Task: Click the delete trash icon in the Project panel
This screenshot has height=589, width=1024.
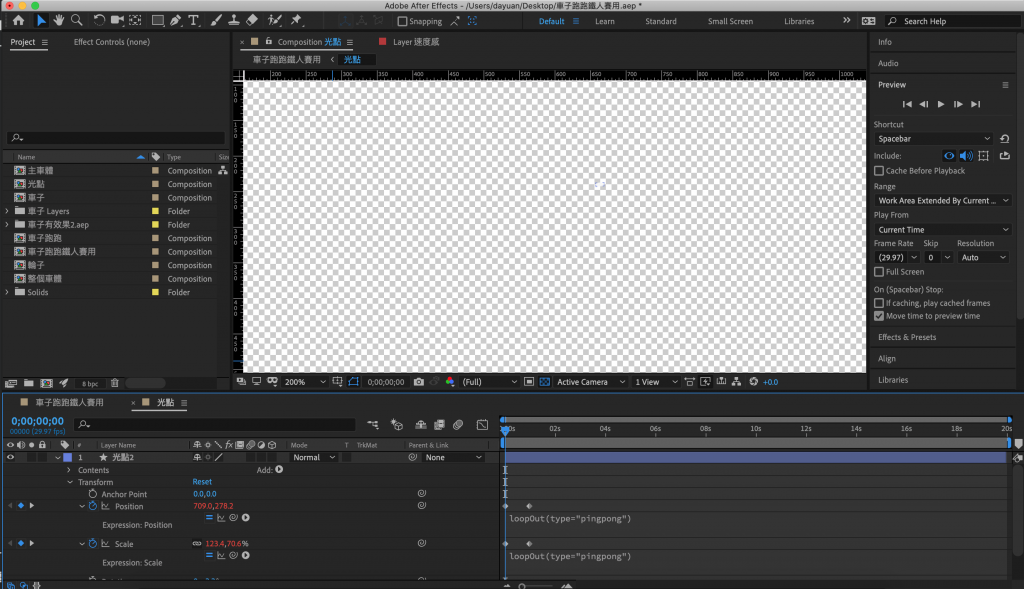Action: tap(115, 383)
